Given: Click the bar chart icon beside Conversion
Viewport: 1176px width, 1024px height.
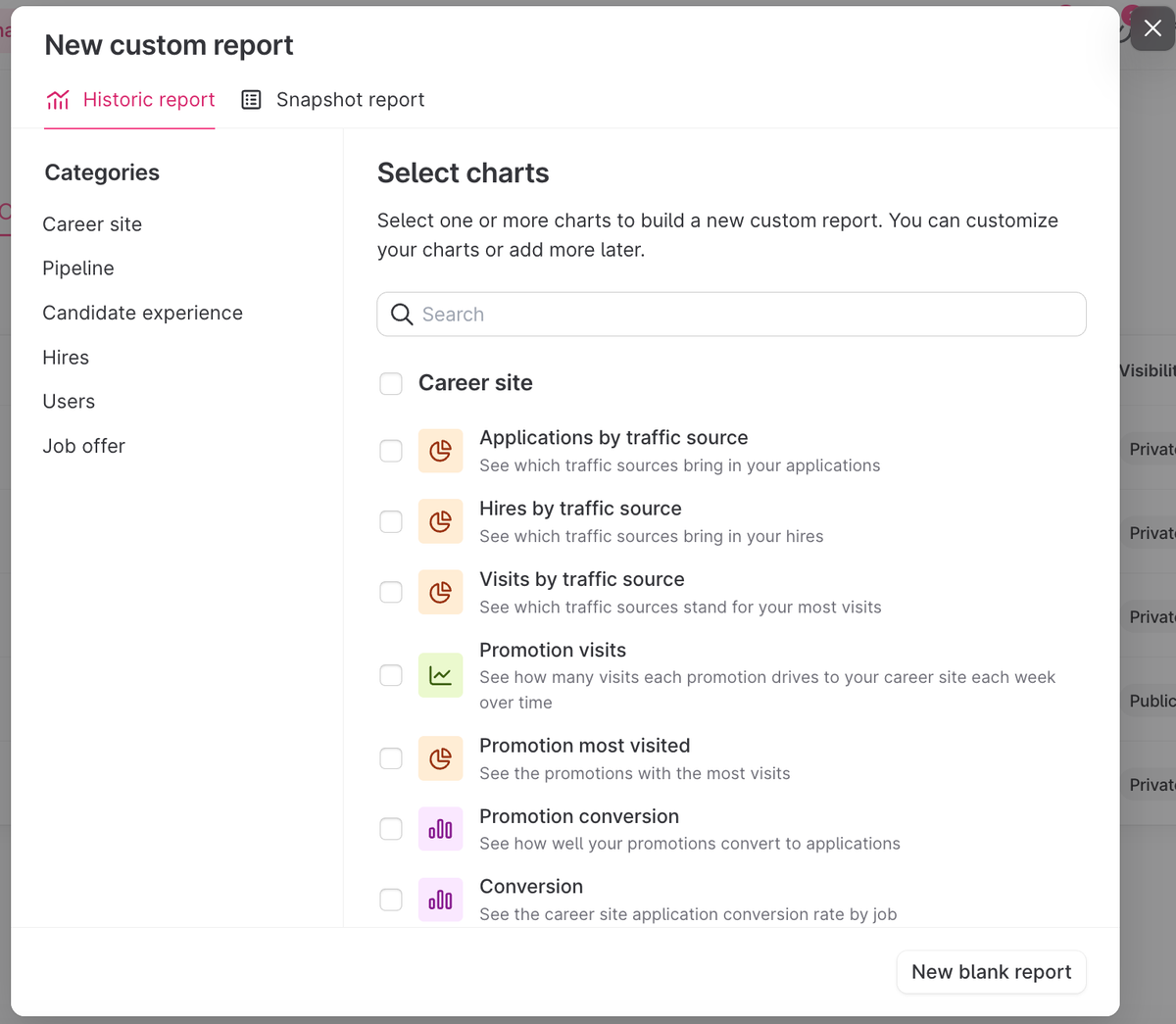Looking at the screenshot, I should click(x=440, y=900).
